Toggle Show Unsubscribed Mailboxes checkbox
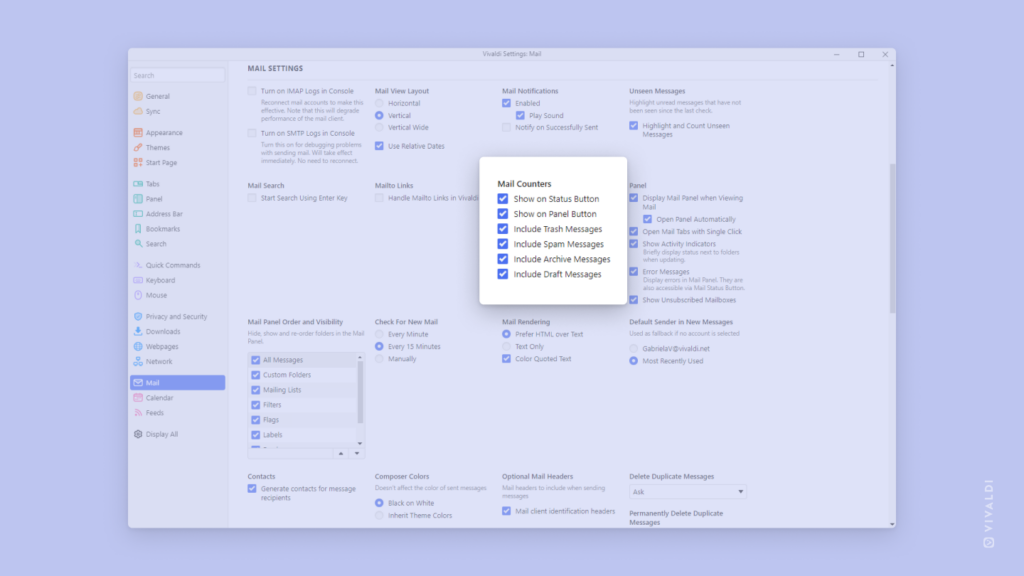Screen dimensions: 1024x576 [x=633, y=300]
